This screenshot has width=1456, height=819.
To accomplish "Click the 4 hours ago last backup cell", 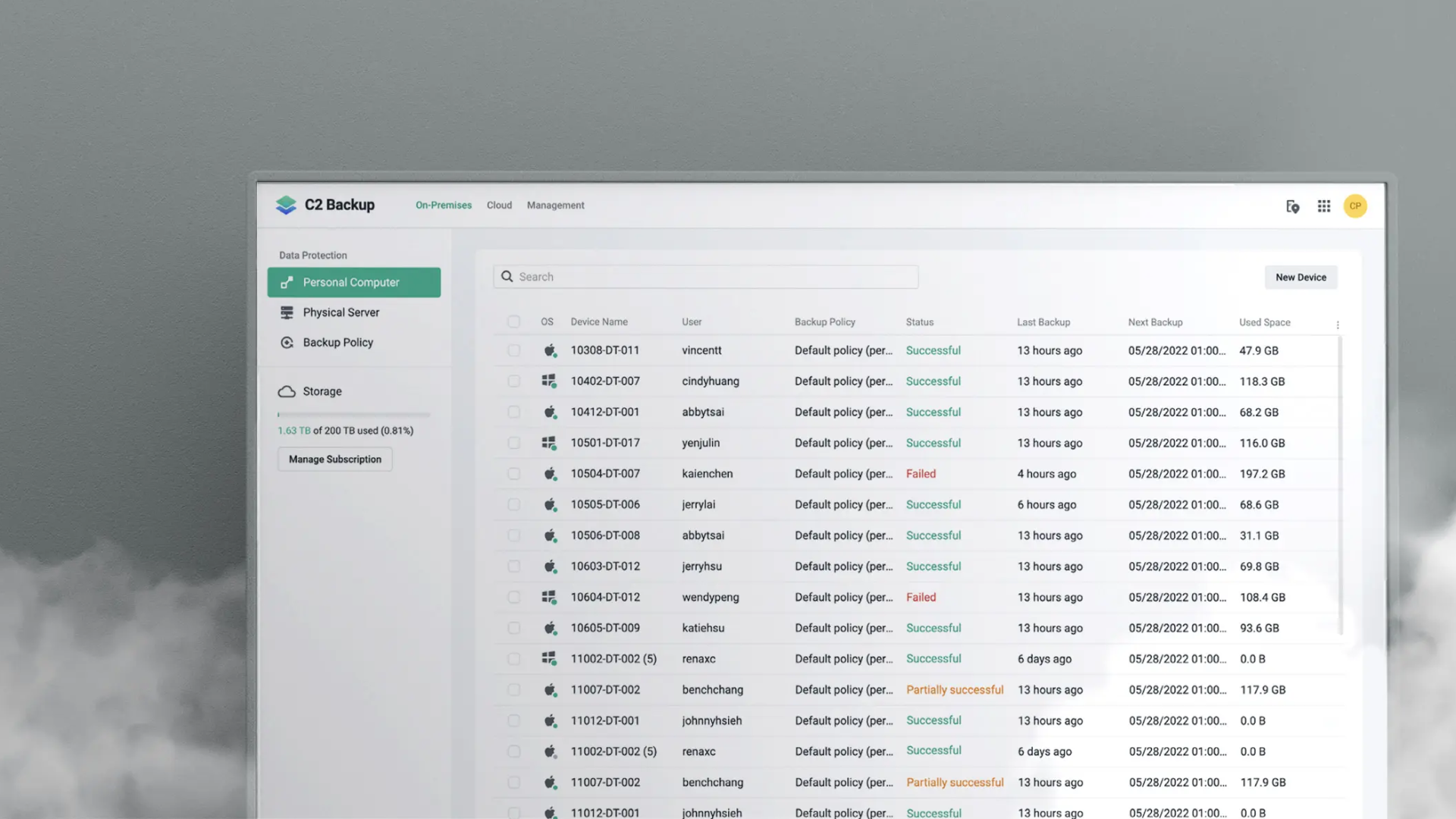I will pyautogui.click(x=1046, y=474).
